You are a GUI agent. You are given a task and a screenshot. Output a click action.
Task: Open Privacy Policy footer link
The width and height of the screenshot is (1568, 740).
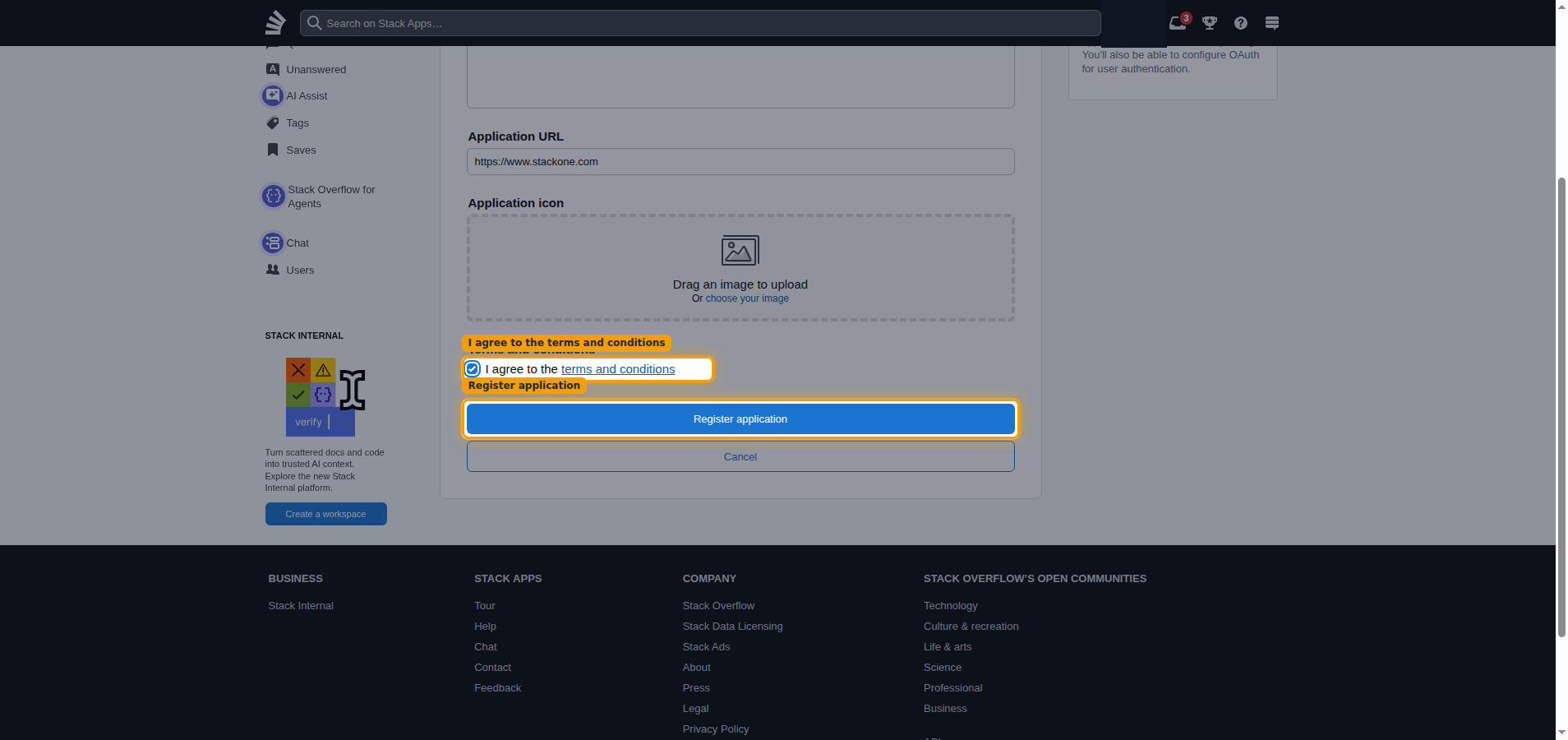point(716,729)
